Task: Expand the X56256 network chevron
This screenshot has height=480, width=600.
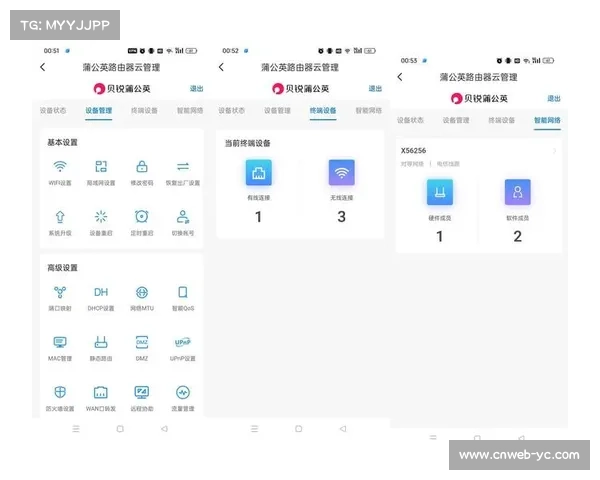Action: pyautogui.click(x=554, y=151)
